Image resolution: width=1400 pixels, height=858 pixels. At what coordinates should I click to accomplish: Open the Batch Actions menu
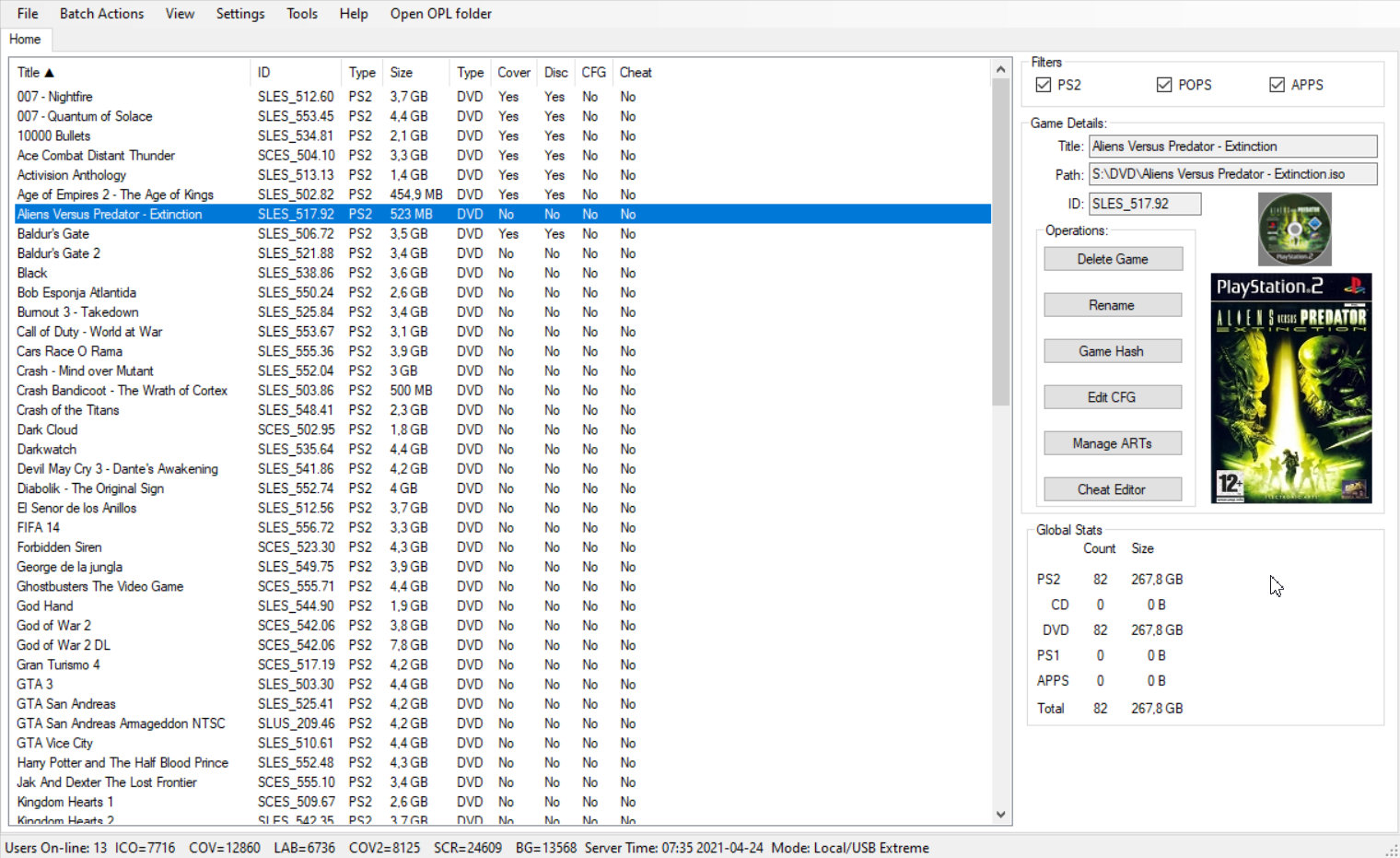coord(101,14)
